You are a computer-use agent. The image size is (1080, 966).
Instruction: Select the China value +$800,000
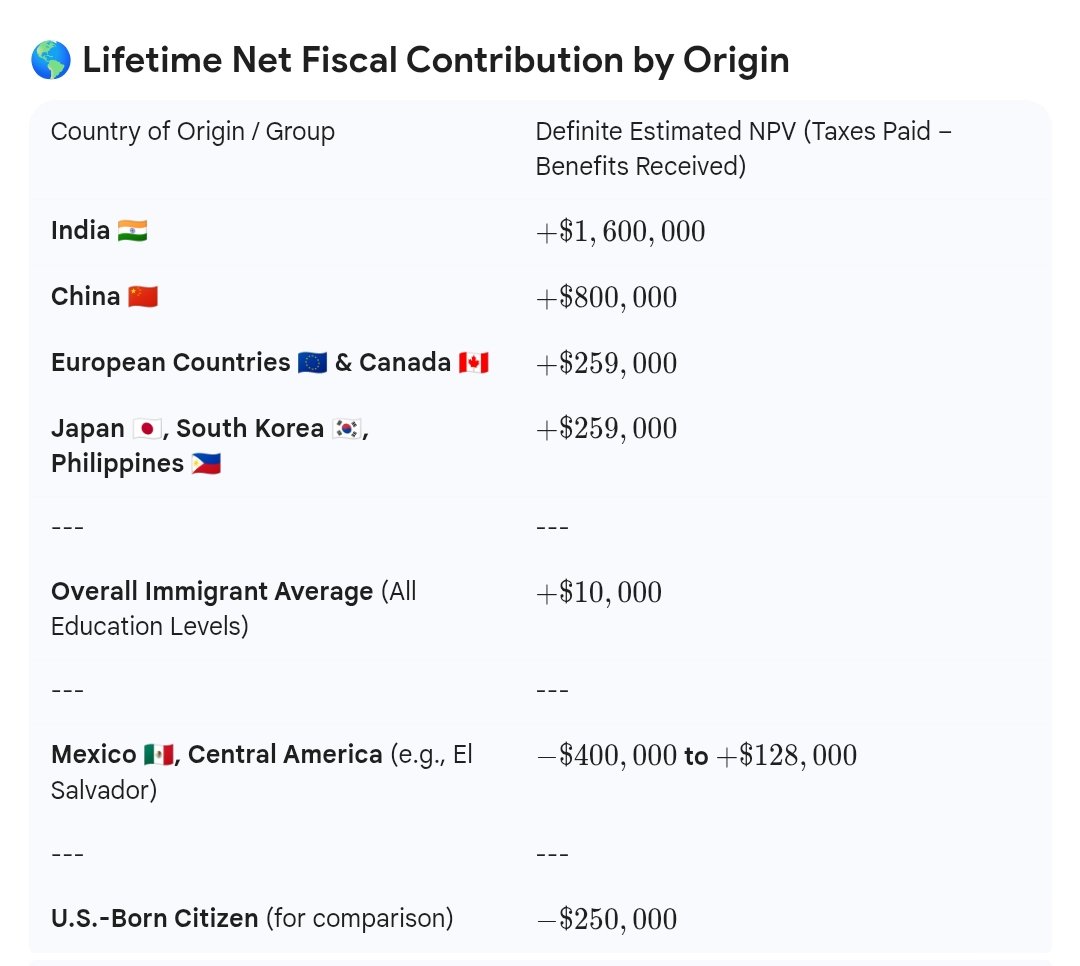point(606,298)
